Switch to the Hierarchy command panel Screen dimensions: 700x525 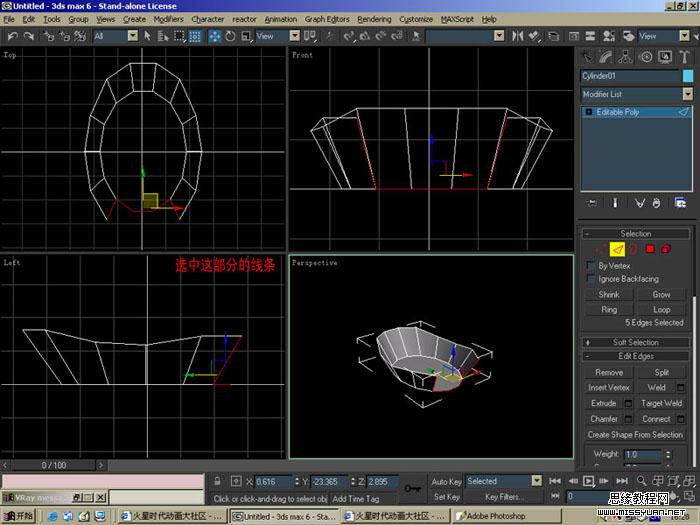(x=625, y=57)
